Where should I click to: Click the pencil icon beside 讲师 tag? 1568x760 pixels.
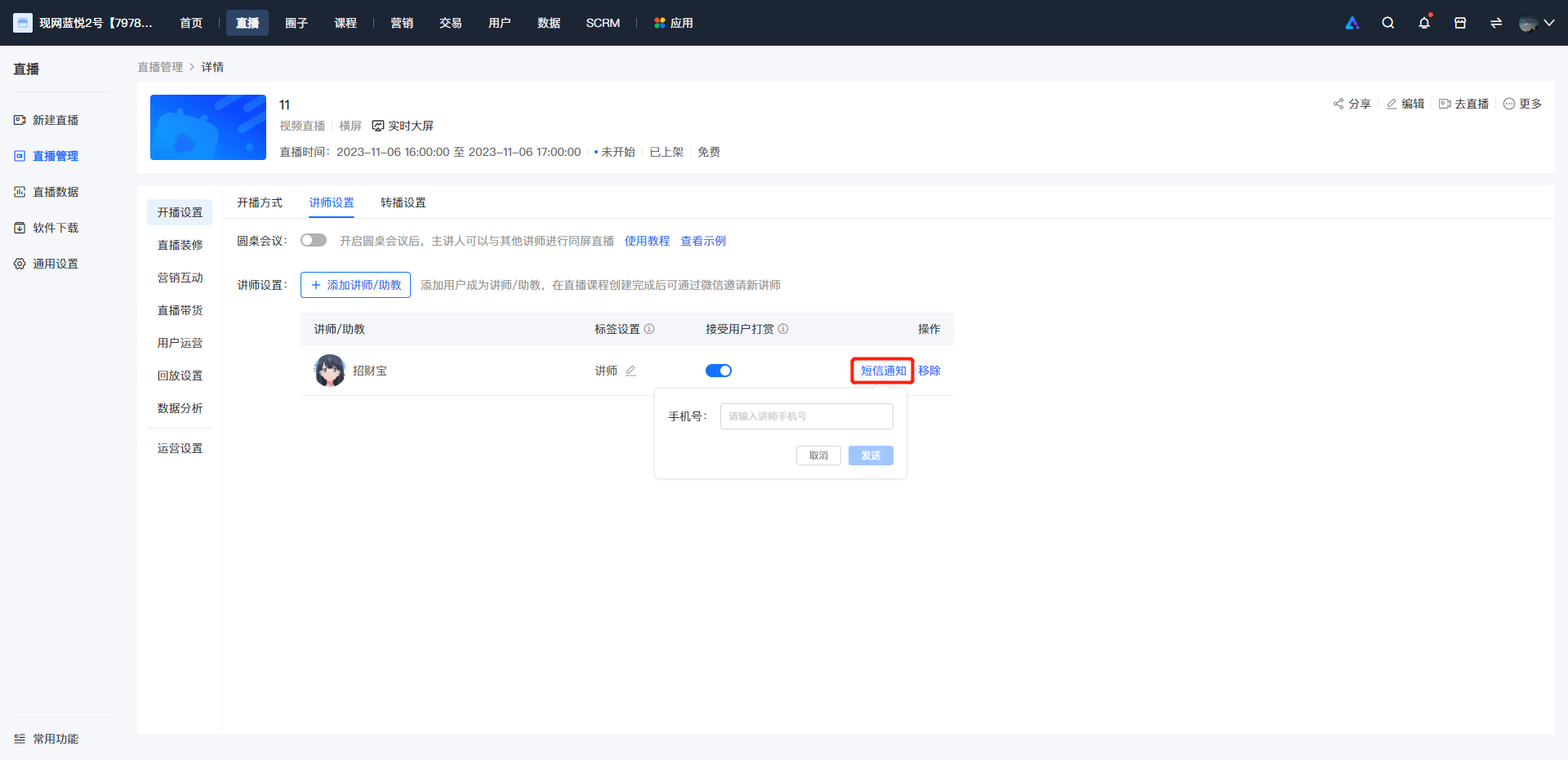(630, 371)
